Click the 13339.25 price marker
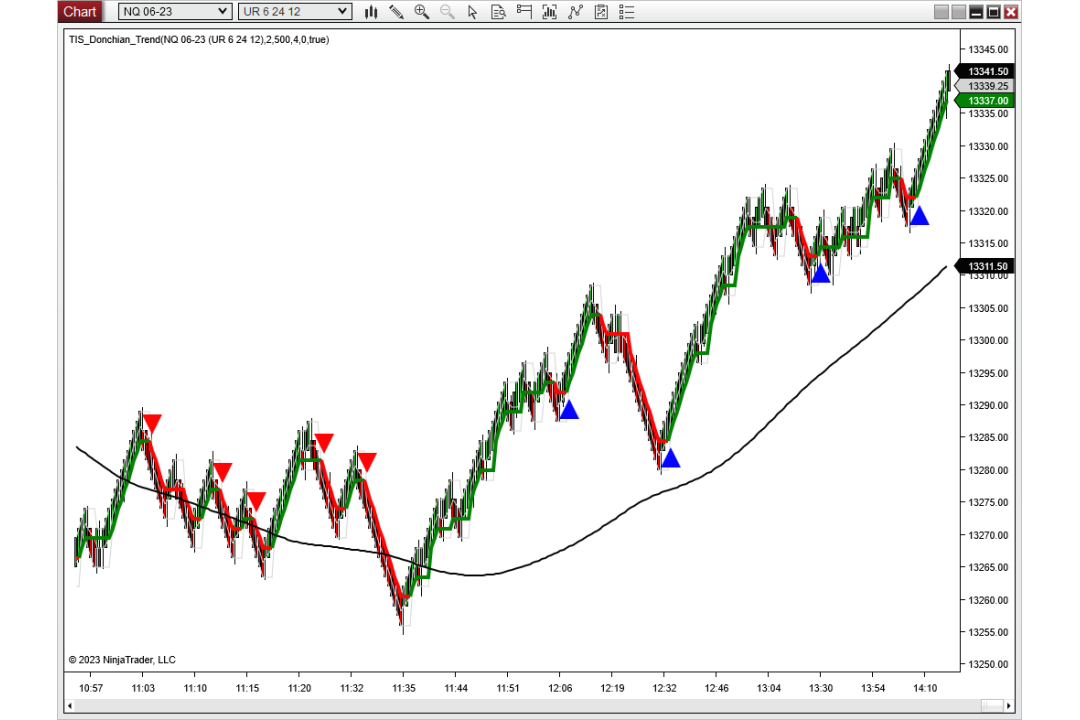The height and width of the screenshot is (720, 1080). point(986,86)
